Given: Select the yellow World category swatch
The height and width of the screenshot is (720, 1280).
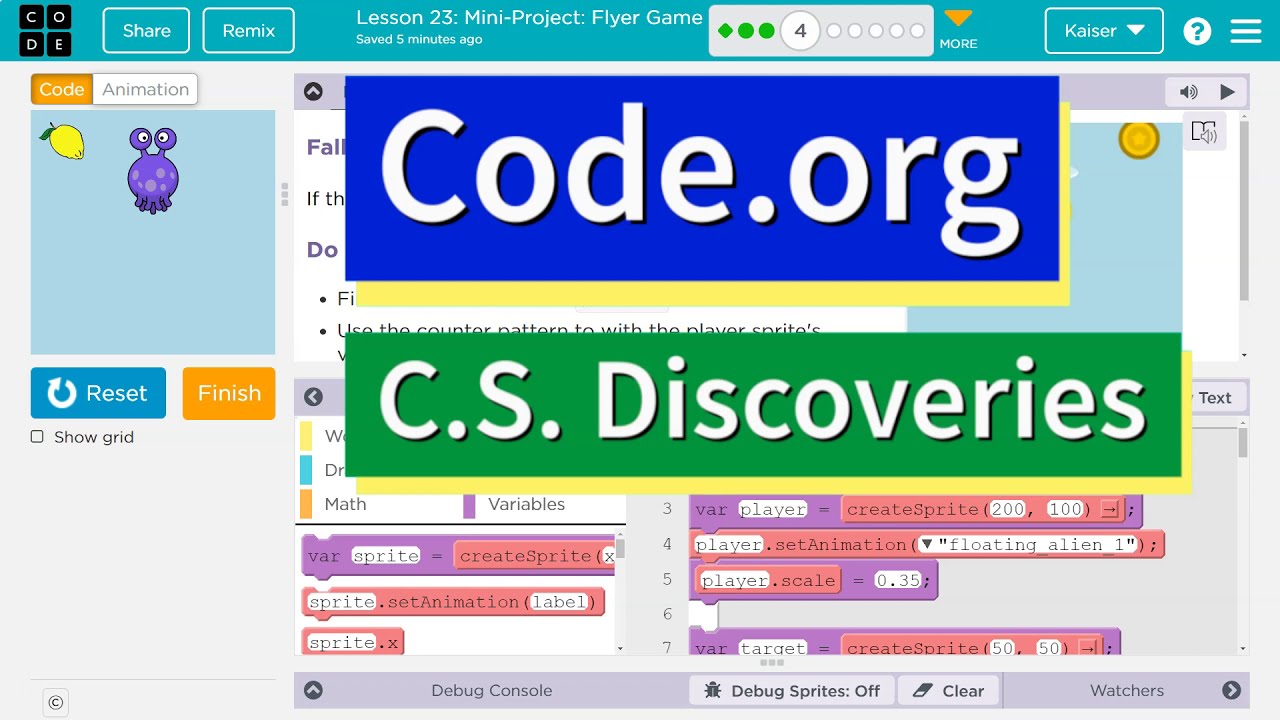Looking at the screenshot, I should [x=306, y=436].
